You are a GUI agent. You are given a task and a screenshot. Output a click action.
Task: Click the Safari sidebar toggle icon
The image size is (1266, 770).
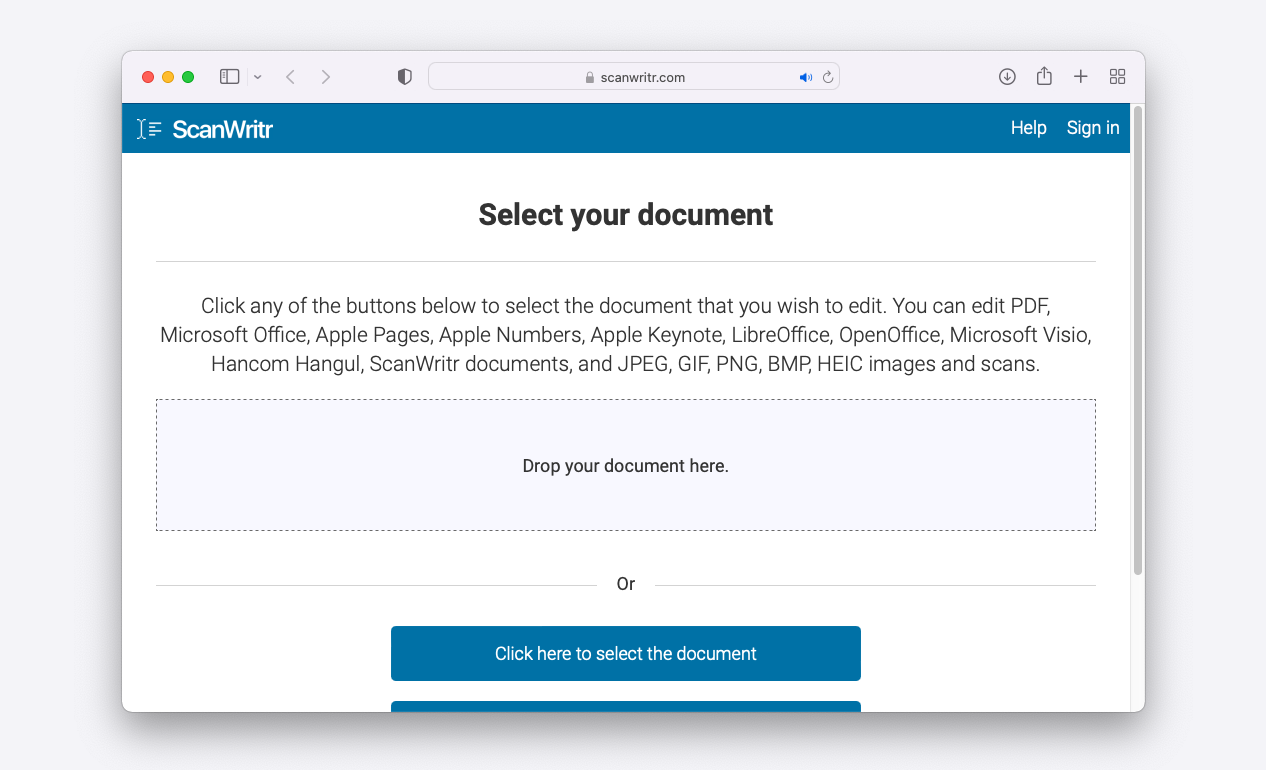(230, 77)
